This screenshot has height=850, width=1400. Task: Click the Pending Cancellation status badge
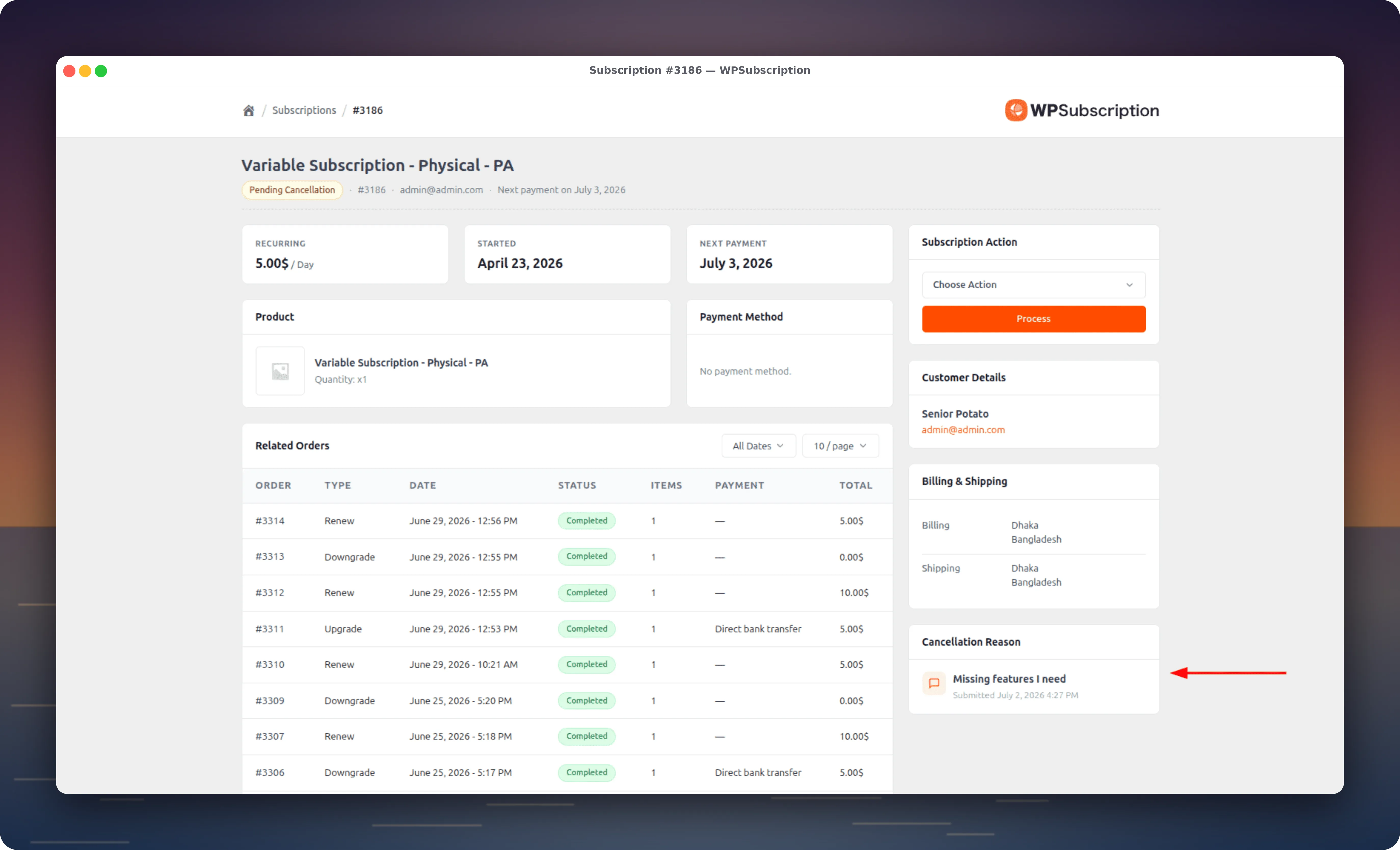(x=292, y=190)
